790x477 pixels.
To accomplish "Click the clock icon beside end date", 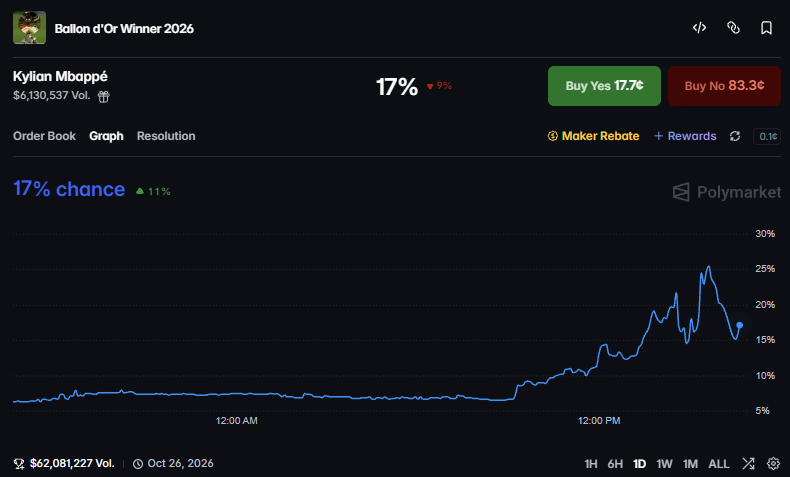I will [138, 464].
